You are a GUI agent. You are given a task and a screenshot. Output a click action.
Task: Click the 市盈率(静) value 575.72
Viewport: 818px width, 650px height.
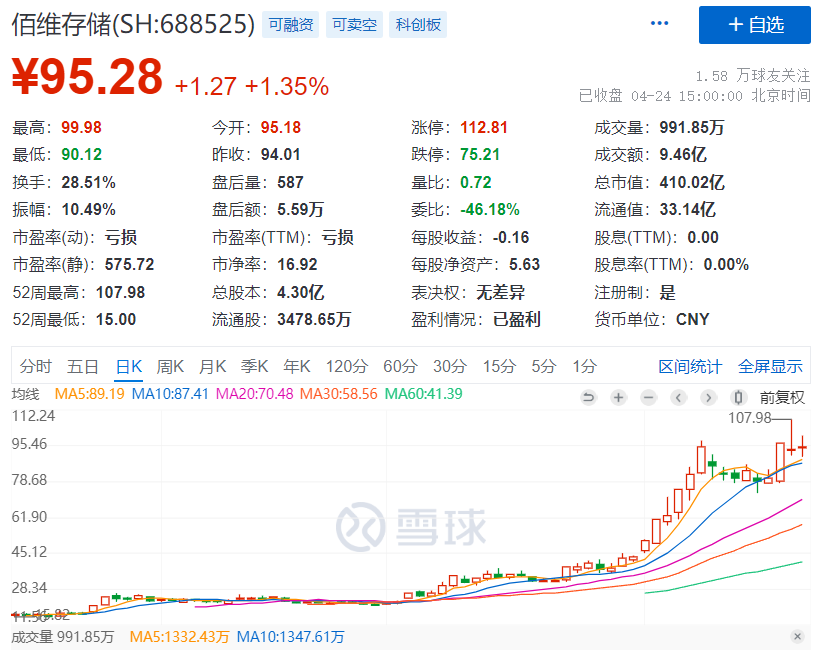point(129,264)
